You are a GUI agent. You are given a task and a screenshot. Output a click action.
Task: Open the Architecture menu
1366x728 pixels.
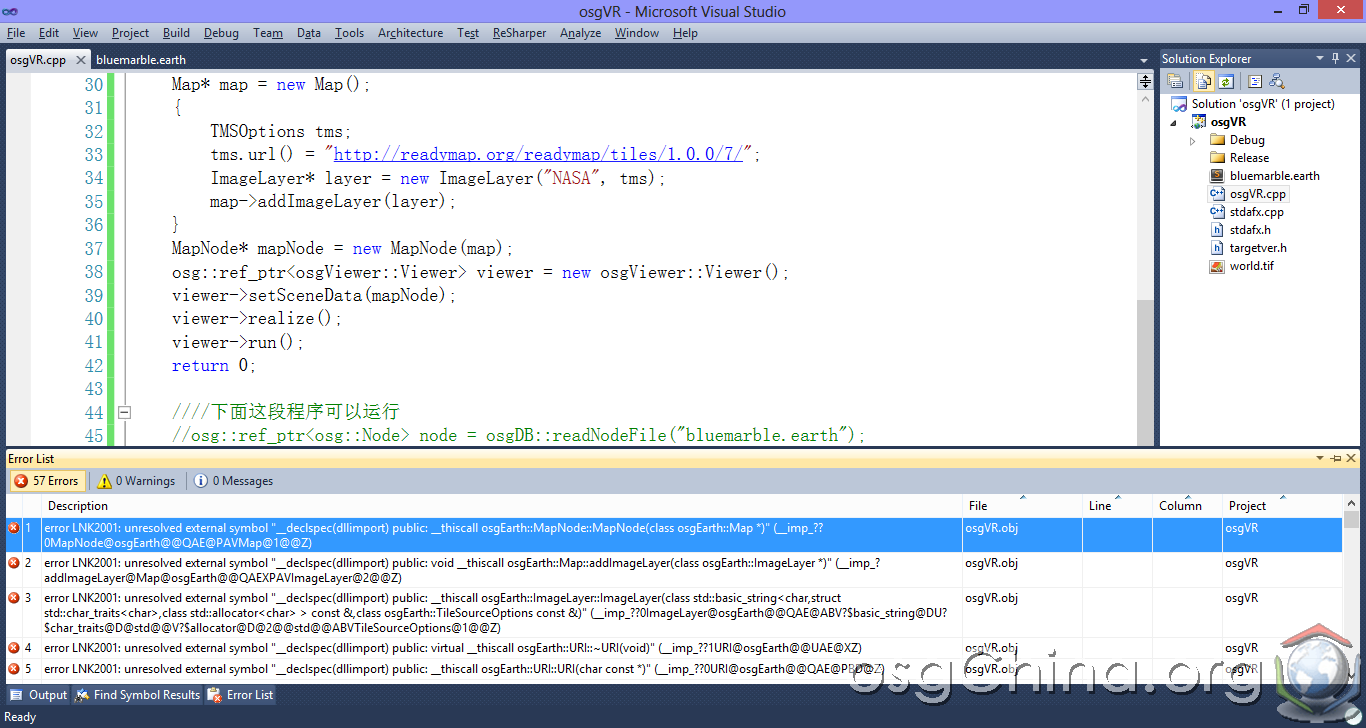pos(410,33)
